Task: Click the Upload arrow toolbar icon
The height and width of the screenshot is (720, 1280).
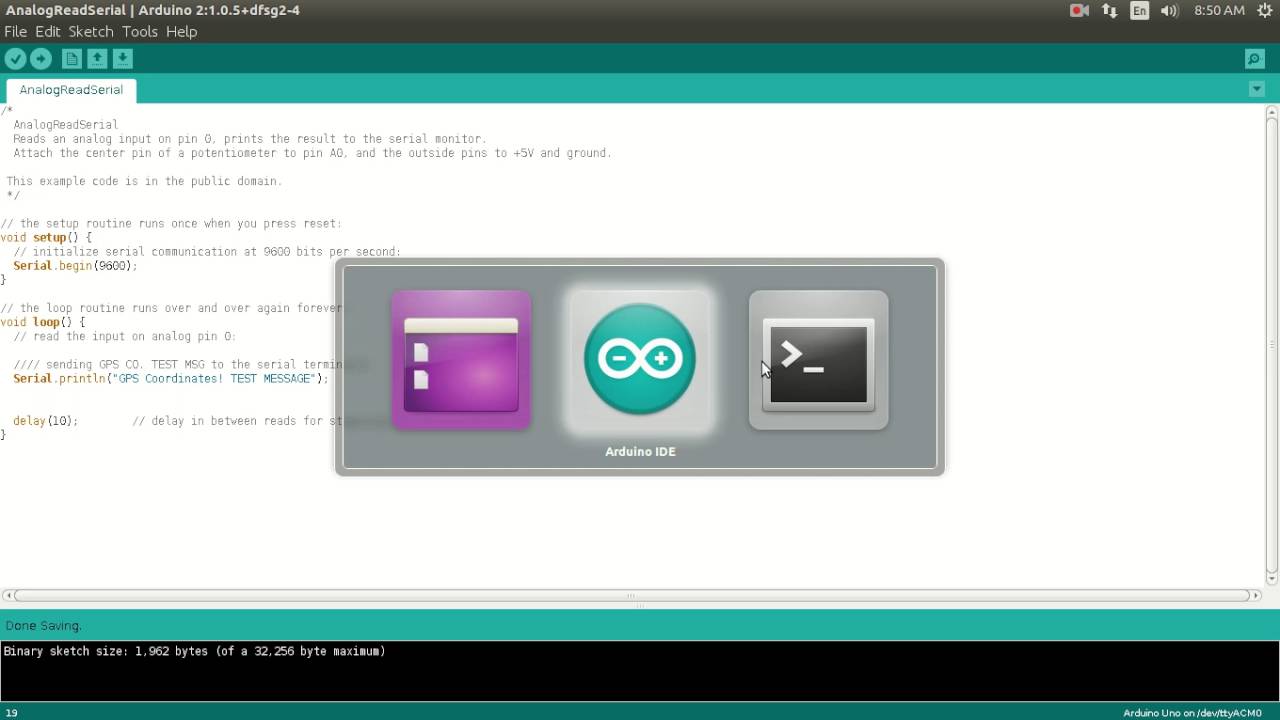Action: coord(41,59)
